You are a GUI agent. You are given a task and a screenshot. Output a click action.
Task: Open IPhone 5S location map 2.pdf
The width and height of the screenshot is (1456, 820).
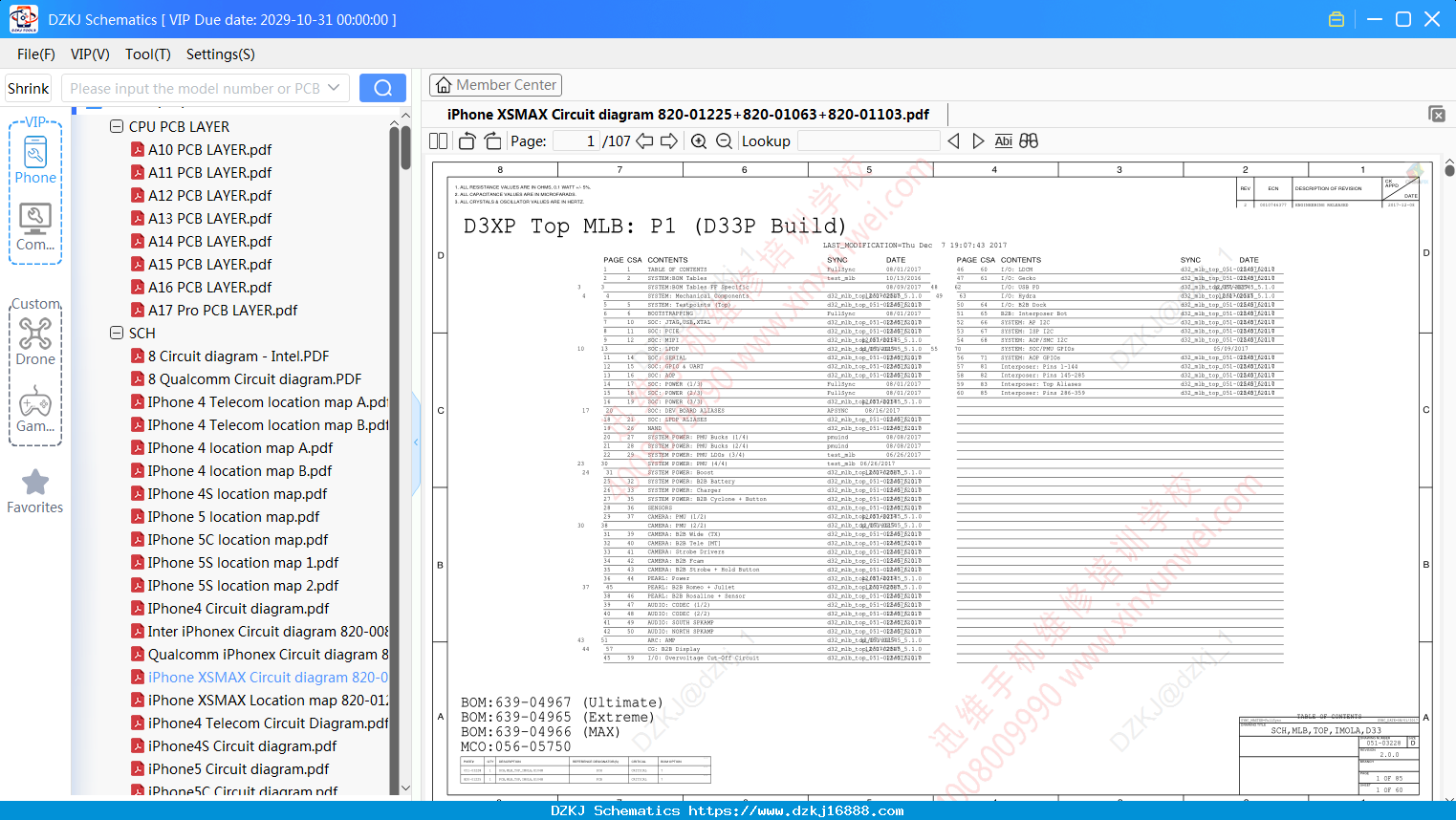click(243, 585)
